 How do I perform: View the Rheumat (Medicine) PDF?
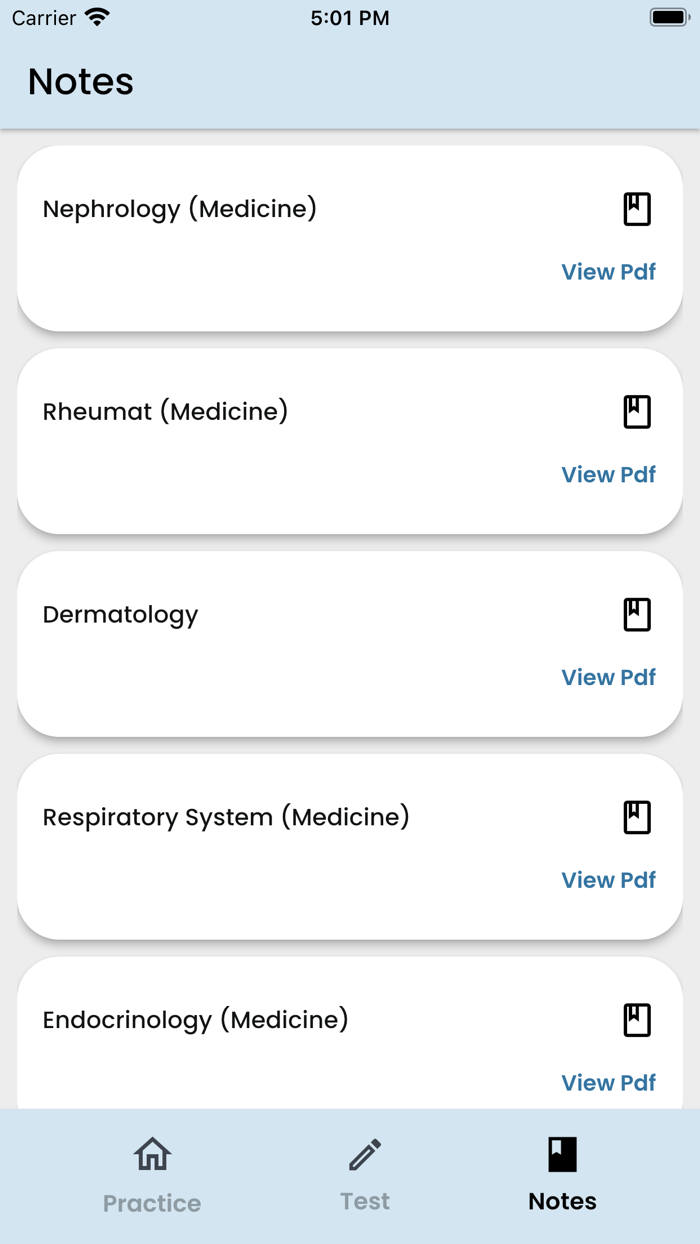(608, 474)
